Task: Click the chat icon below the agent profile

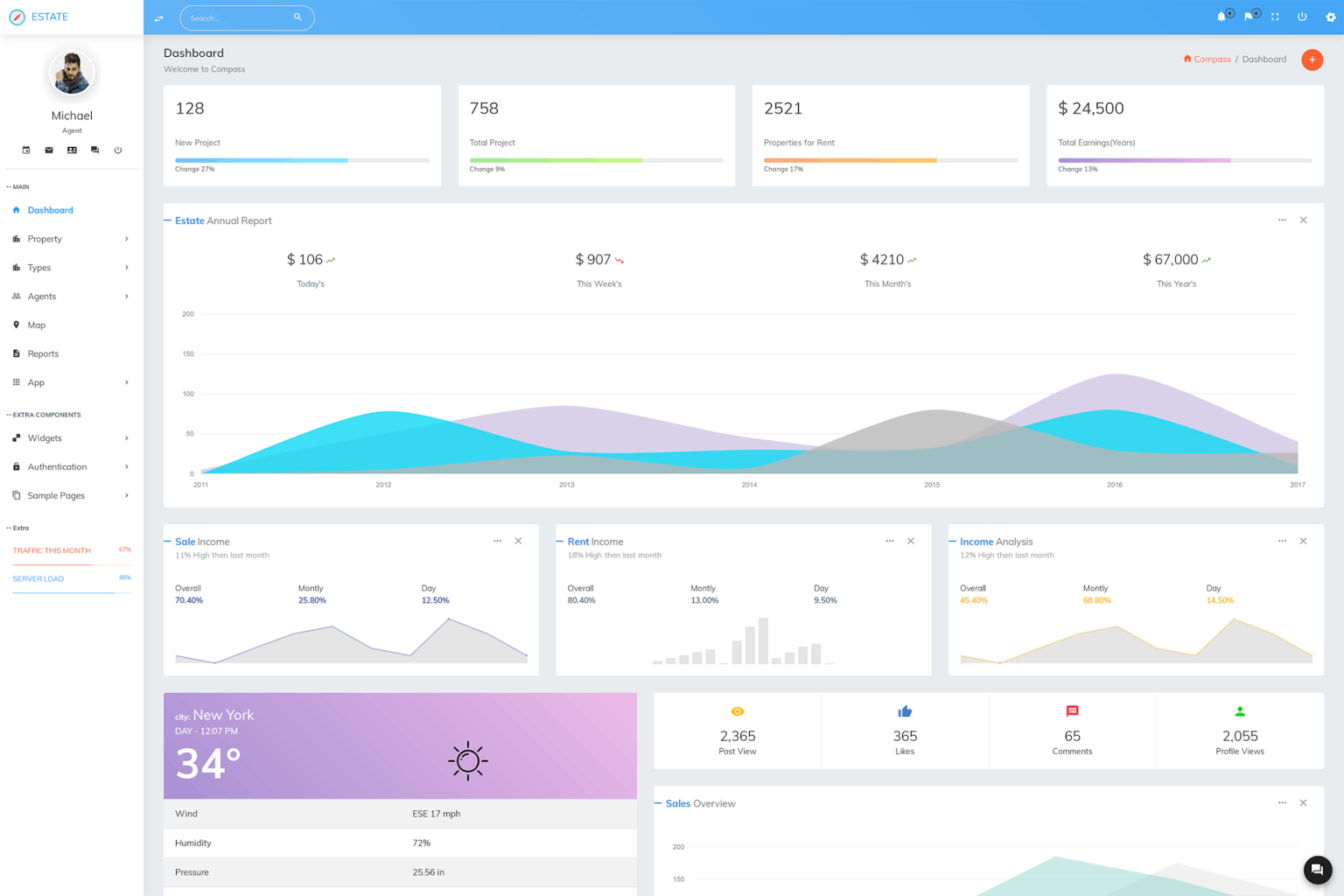Action: tap(94, 150)
